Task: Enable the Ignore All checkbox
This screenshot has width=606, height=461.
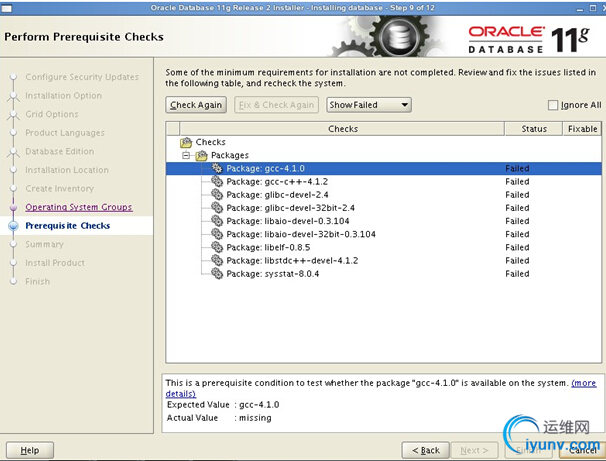Action: (553, 105)
